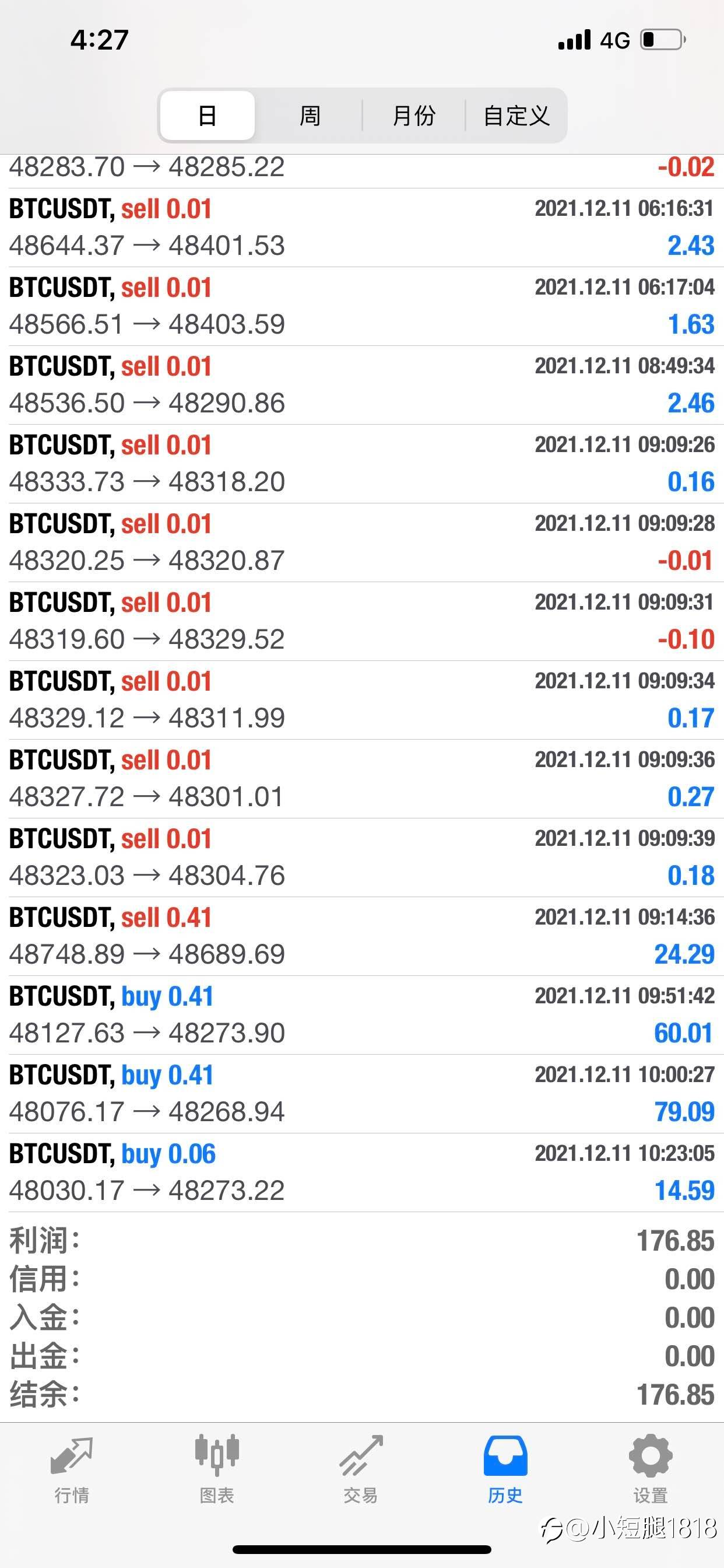Open the 行情 quotes icon
The height and width of the screenshot is (1568, 724).
(x=72, y=1457)
